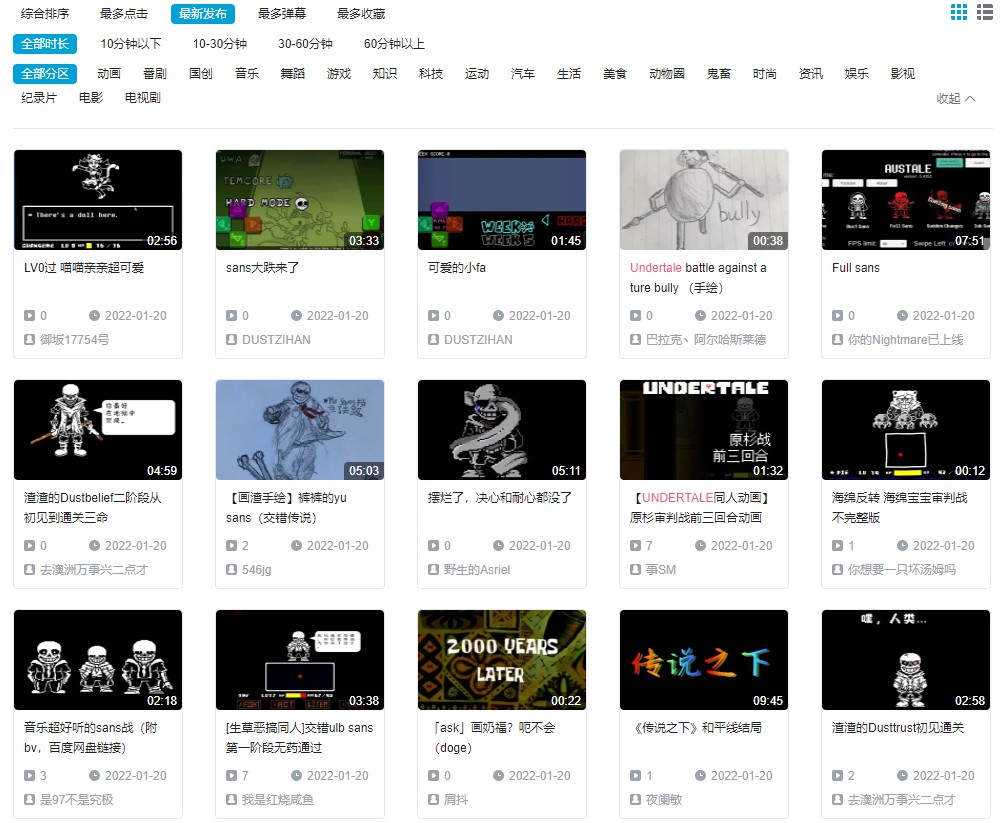The image size is (1007, 823).
Task: Select the 全部分区 category filter
Action: click(45, 74)
